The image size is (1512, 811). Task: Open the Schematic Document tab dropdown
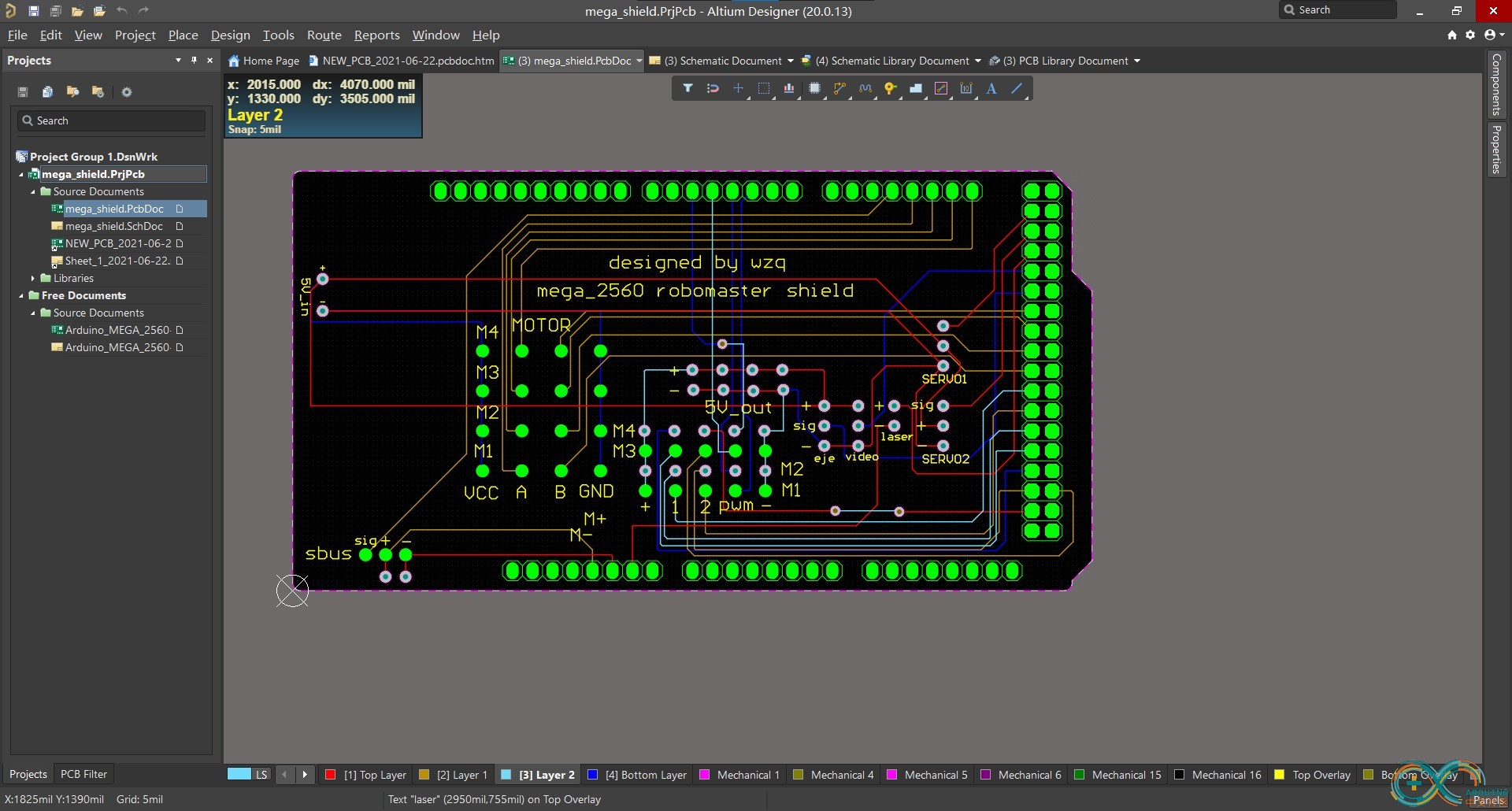click(790, 61)
